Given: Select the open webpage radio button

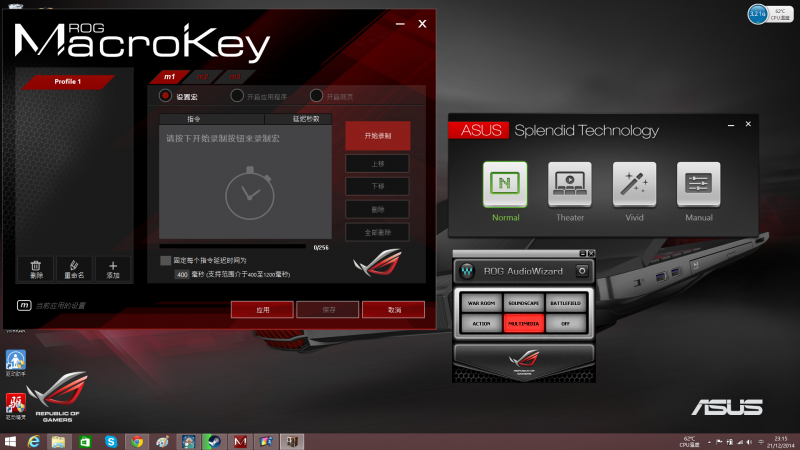Looking at the screenshot, I should tap(316, 96).
